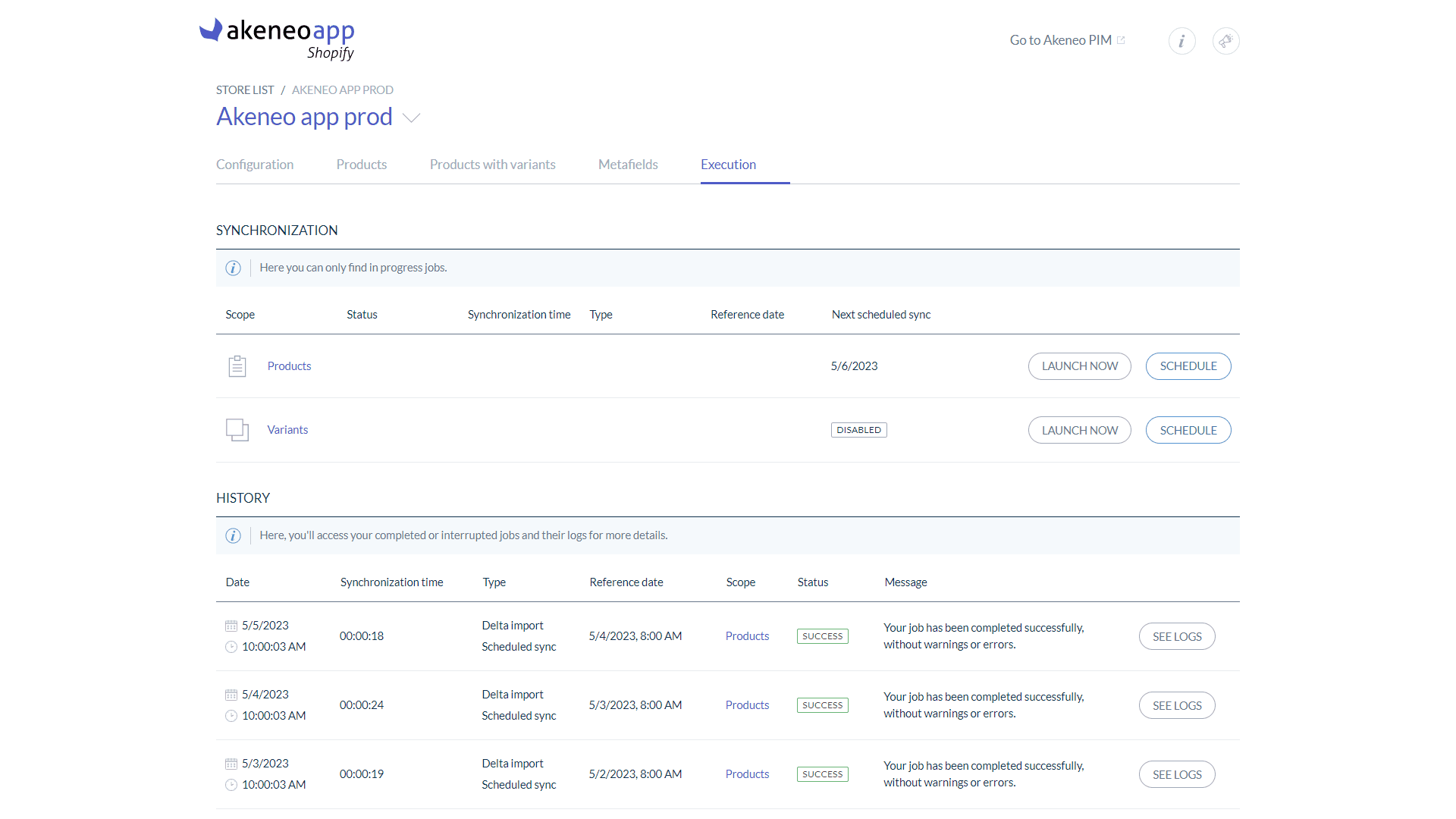Click the SUCCESS badge for 5/5/2023 job
Viewport: 1456px width, 819px height.
coord(823,636)
